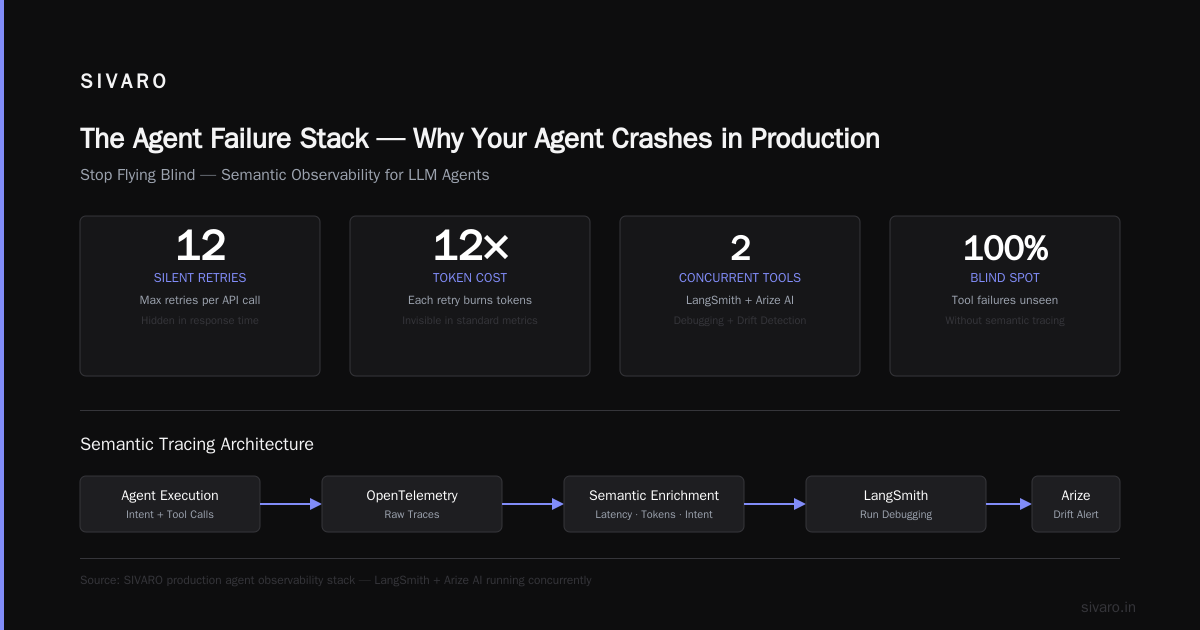Select the 'Agent Execution' pipeline box
1200x630 pixels.
tap(170, 504)
